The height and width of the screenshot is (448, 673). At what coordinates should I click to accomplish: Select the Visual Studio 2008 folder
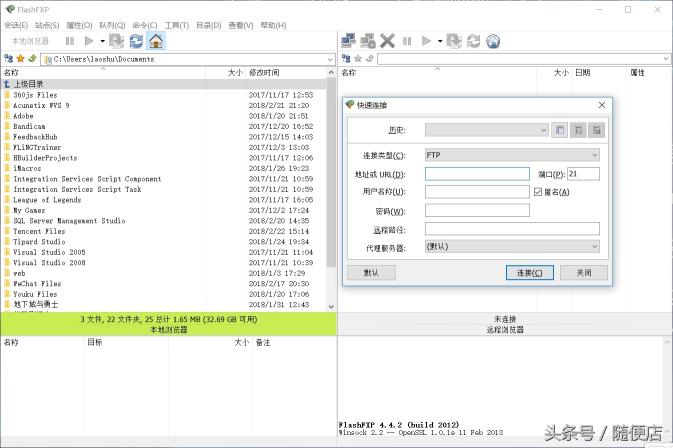point(49,263)
